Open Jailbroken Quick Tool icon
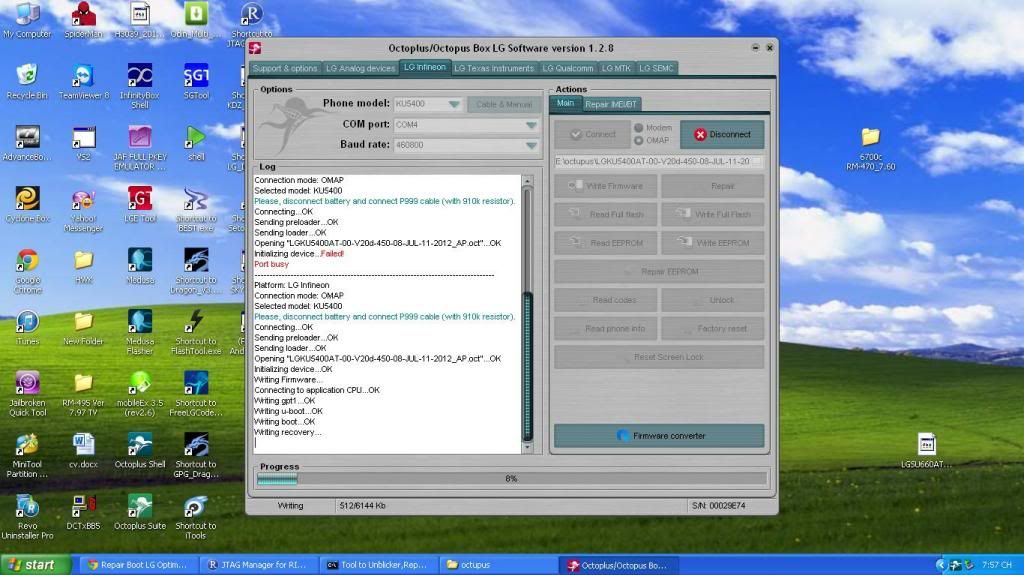The height and width of the screenshot is (575, 1024). pyautogui.click(x=27, y=393)
